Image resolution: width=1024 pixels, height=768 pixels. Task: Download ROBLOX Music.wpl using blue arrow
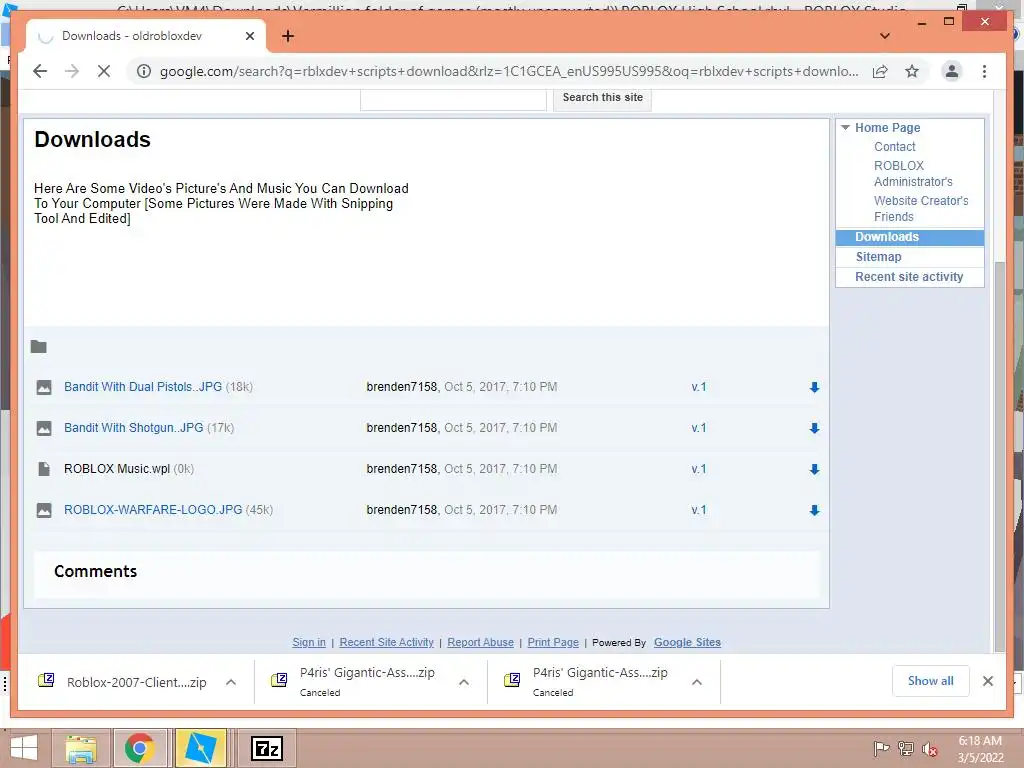coord(814,470)
